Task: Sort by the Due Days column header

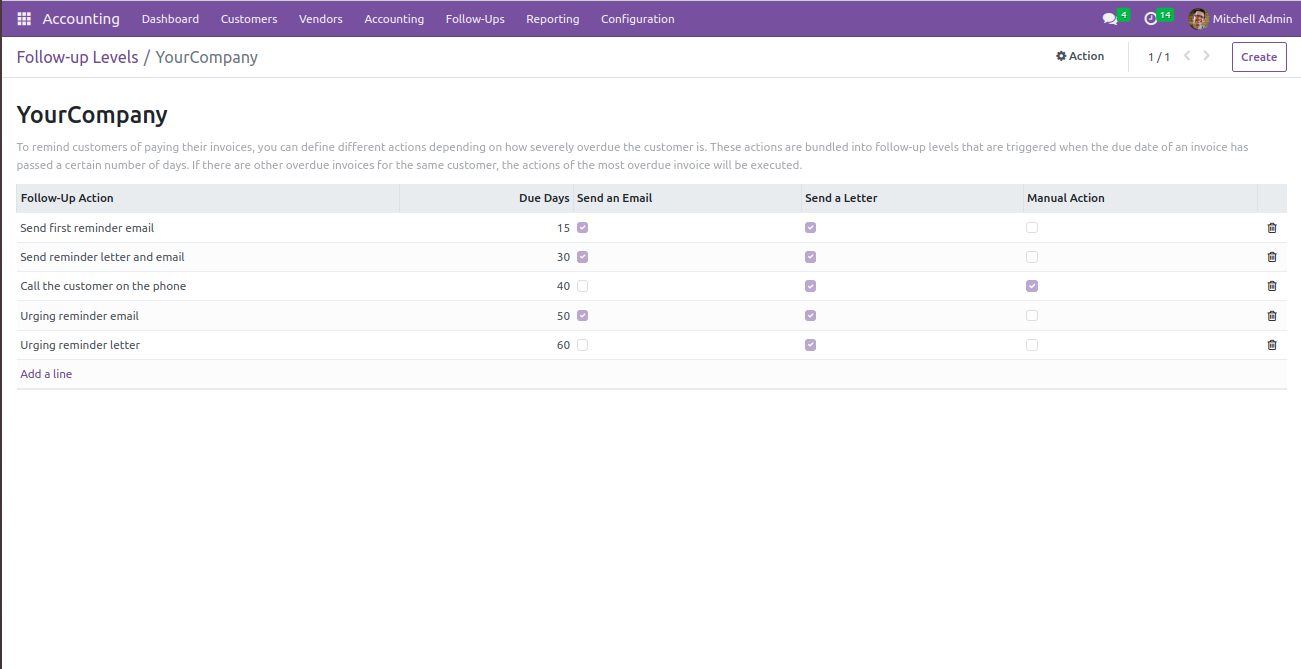Action: click(544, 198)
